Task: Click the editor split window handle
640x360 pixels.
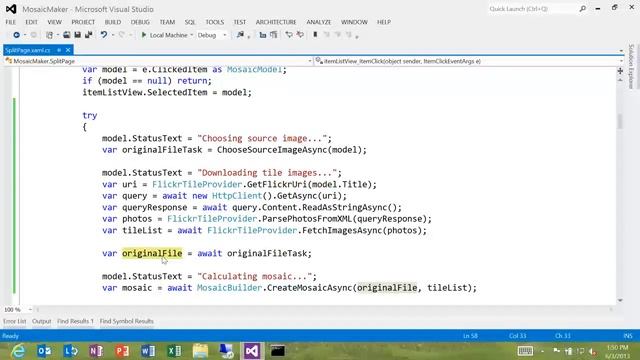Action: pos(620,71)
